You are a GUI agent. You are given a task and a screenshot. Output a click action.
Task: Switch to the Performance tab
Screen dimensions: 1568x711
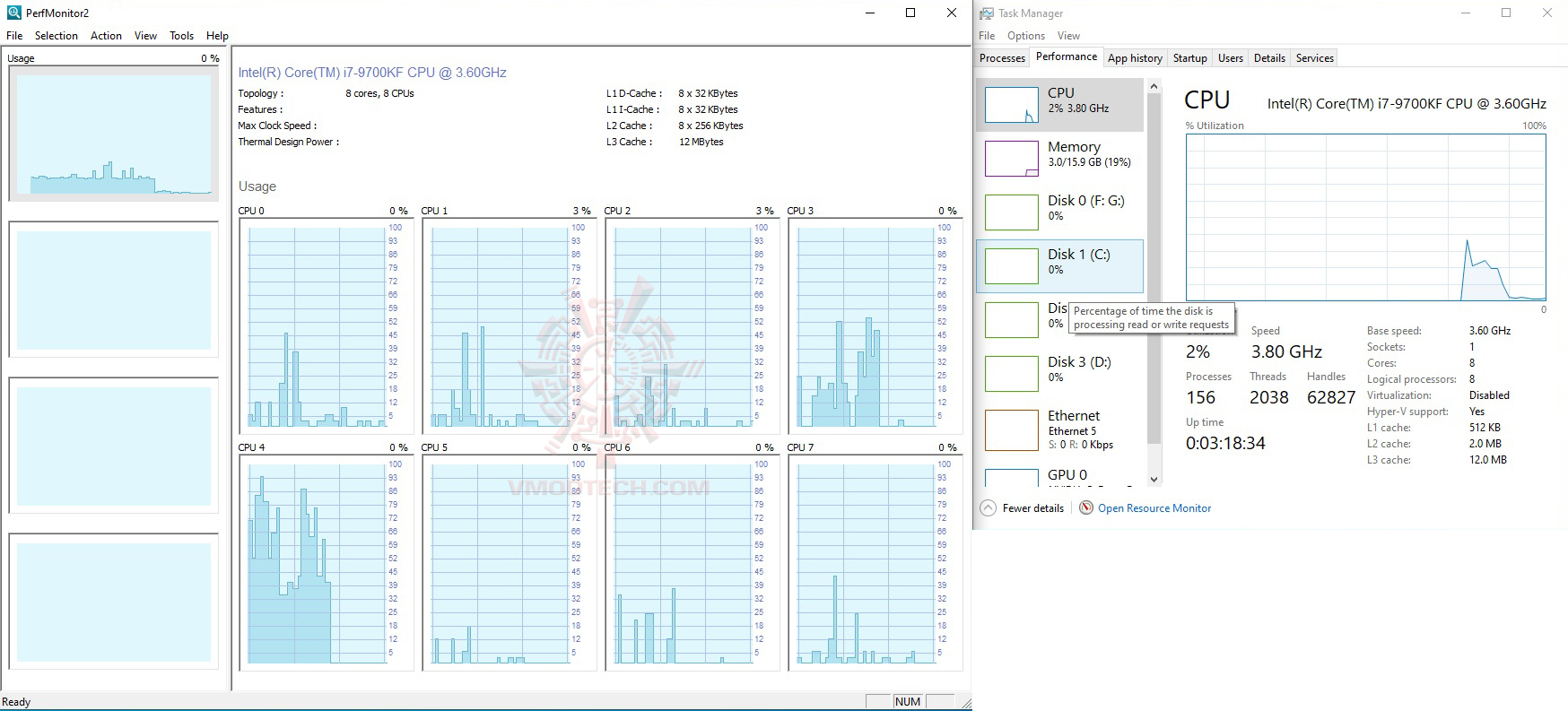(x=1066, y=56)
